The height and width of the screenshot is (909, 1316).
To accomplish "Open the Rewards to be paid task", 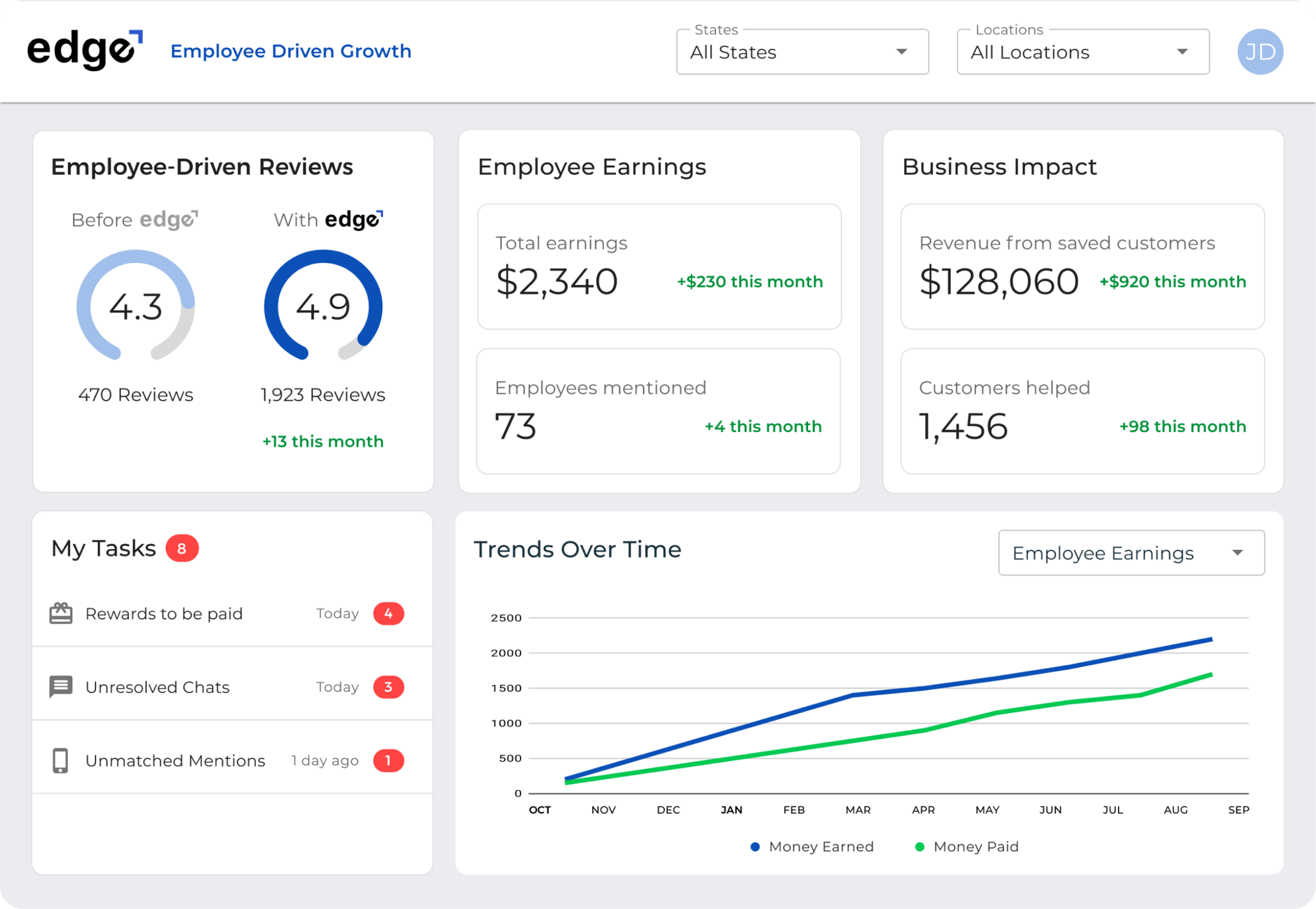I will [x=232, y=613].
